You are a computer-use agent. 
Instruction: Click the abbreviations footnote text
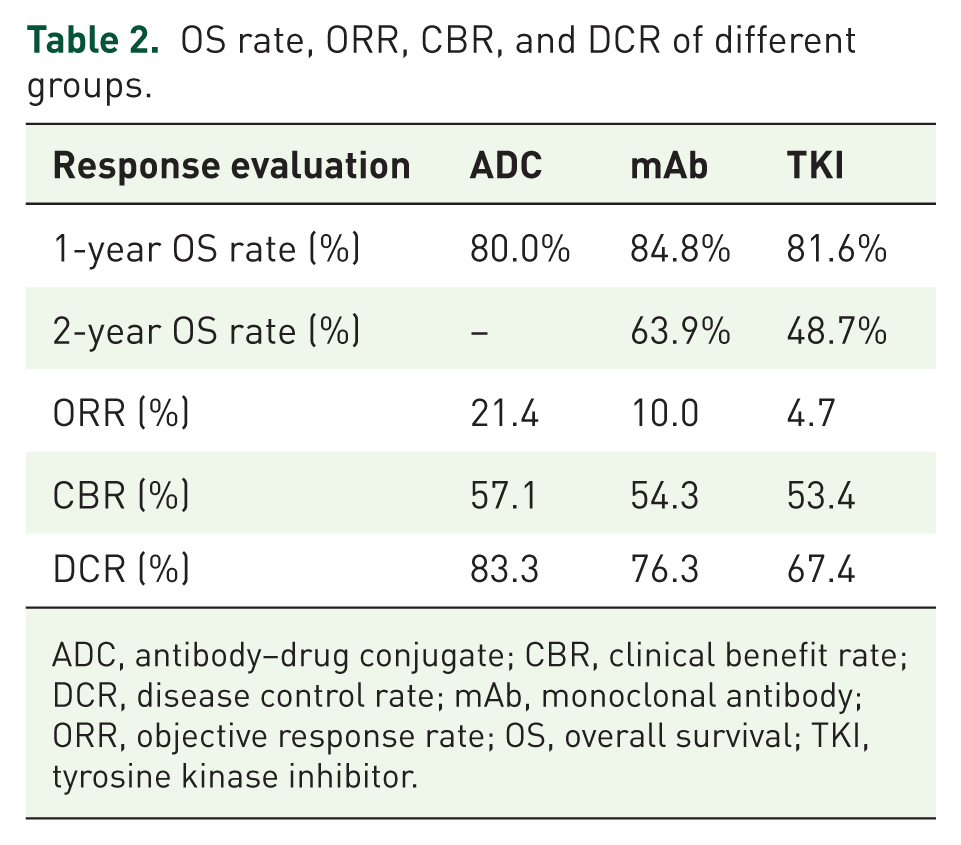(479, 716)
